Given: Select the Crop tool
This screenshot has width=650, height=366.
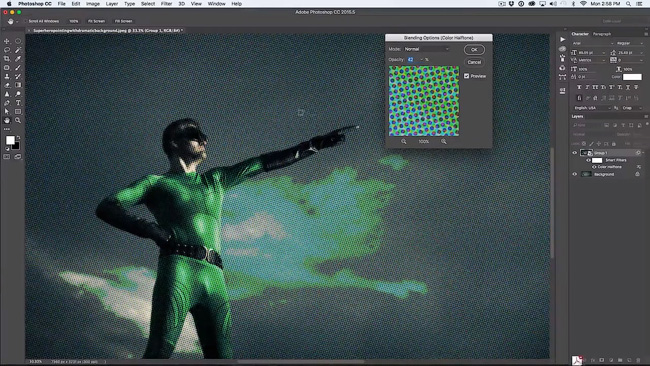Looking at the screenshot, I should pos(7,59).
